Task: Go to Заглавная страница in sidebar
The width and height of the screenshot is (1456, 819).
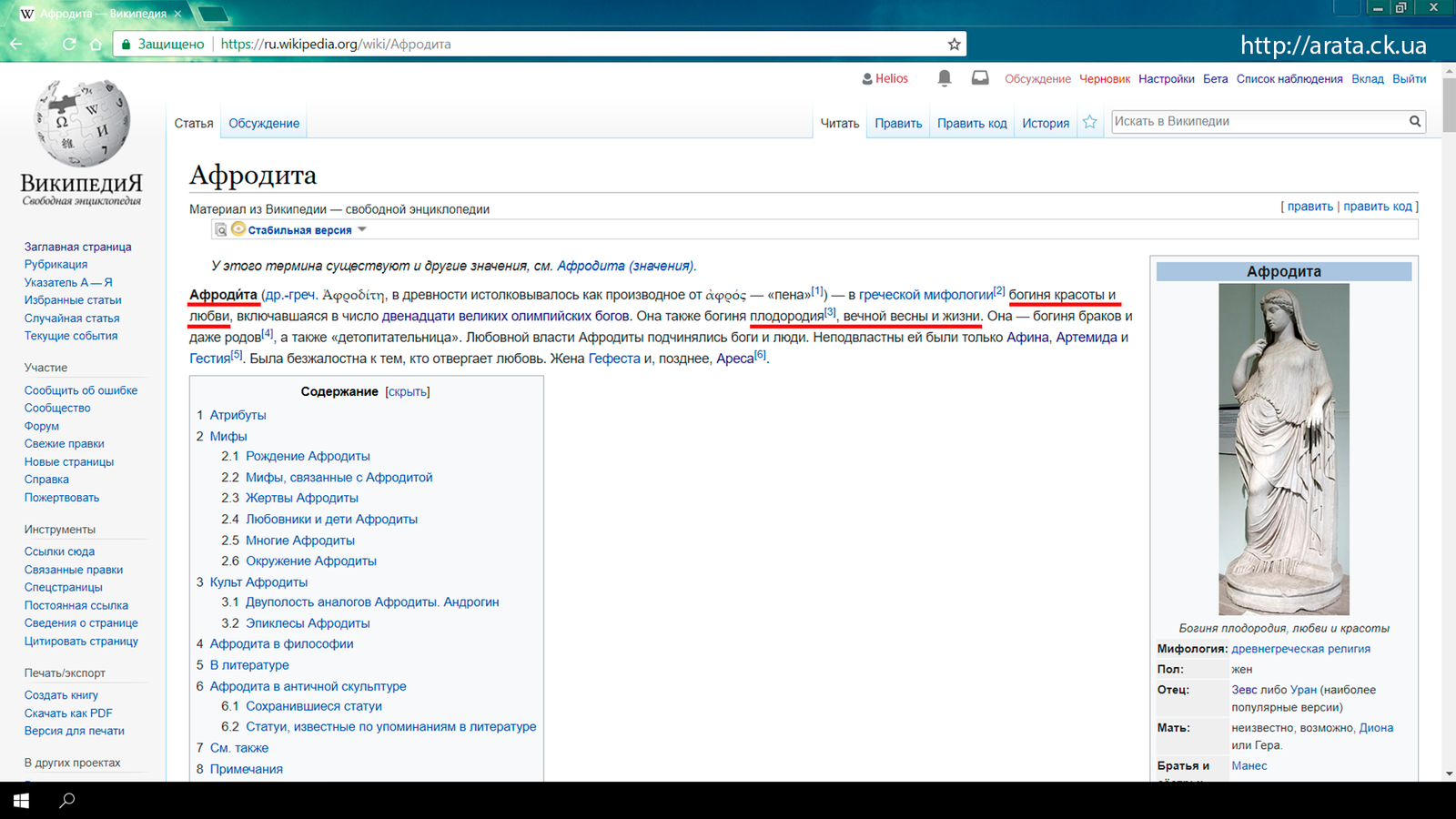Action: point(78,247)
